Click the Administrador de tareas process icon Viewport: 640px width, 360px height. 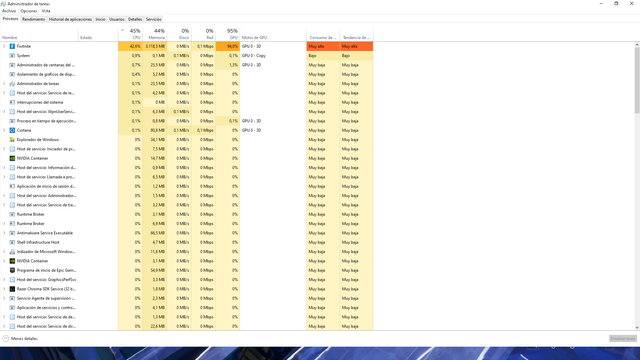(x=12, y=84)
